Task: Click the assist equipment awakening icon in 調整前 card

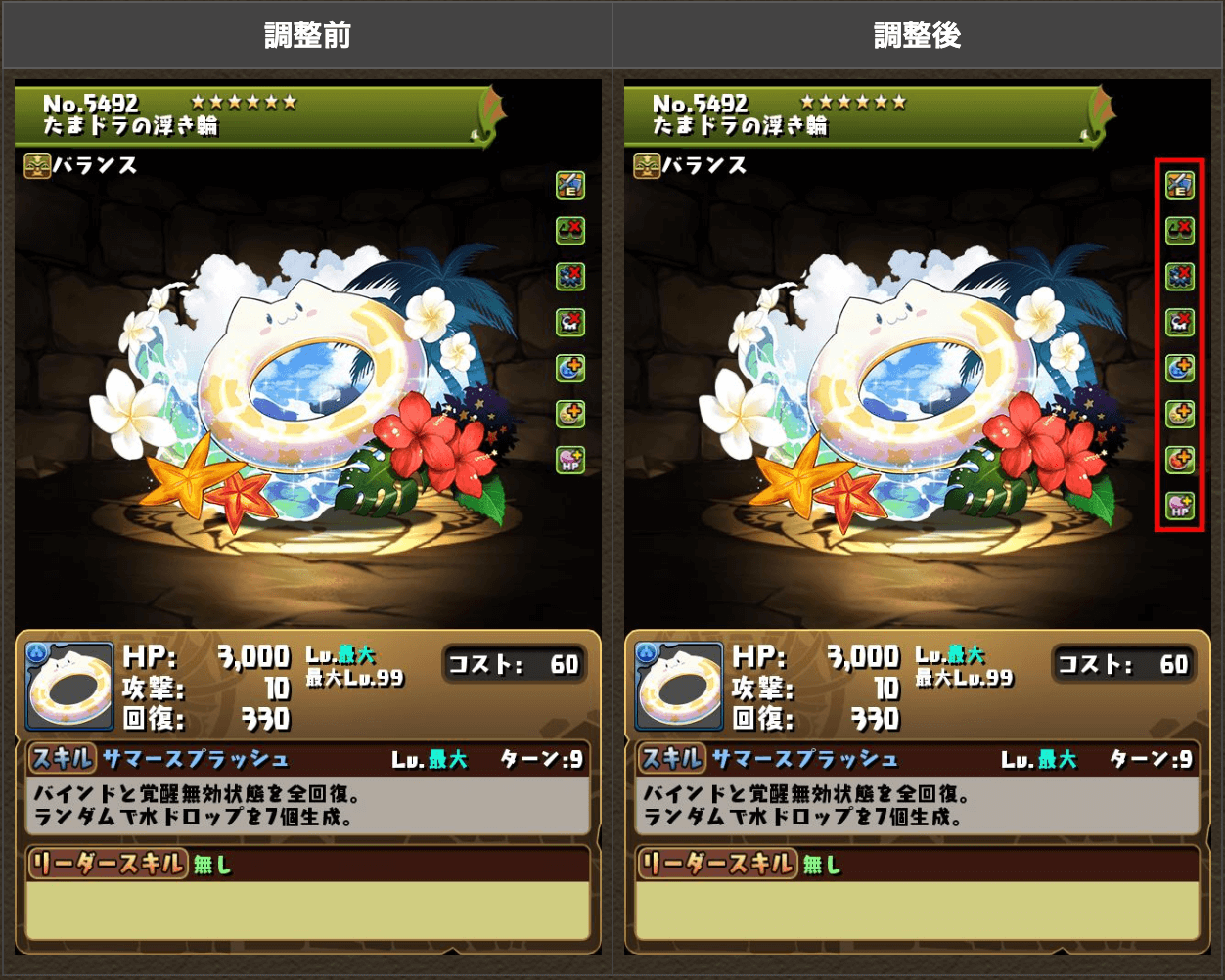Action: click(570, 184)
